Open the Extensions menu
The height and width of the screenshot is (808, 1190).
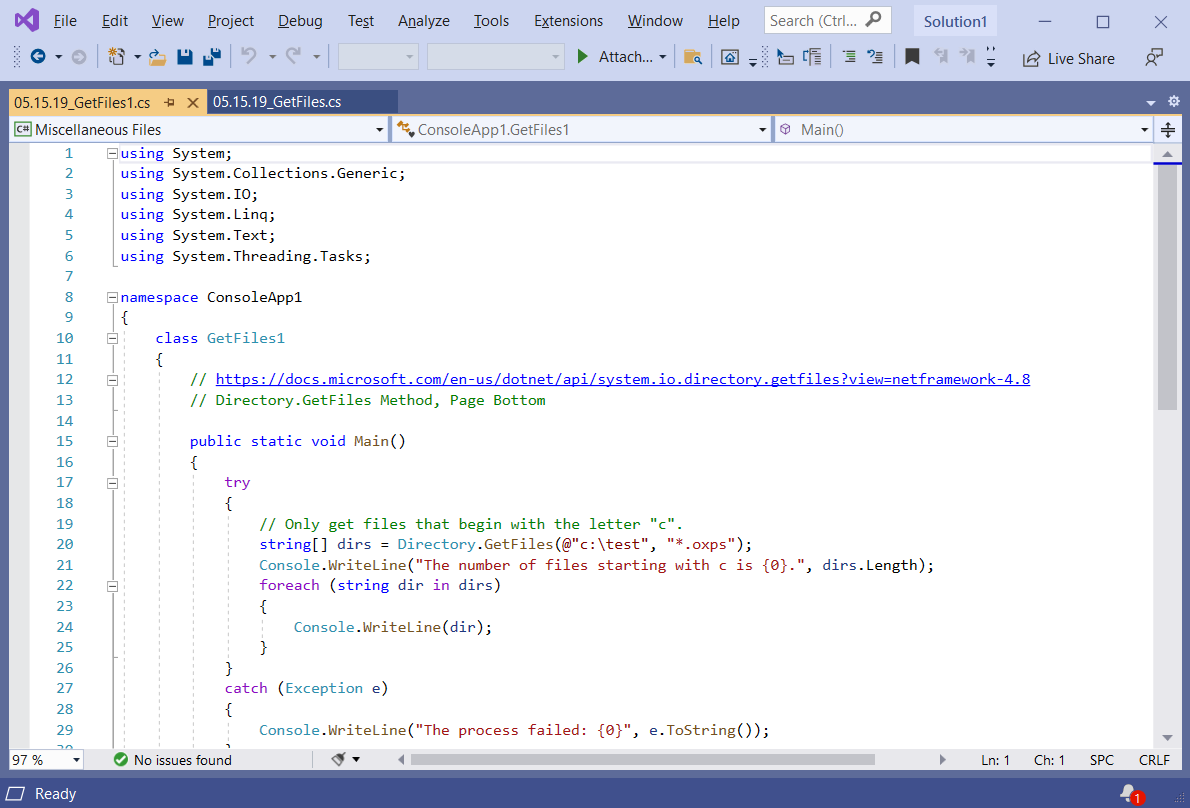pos(568,21)
